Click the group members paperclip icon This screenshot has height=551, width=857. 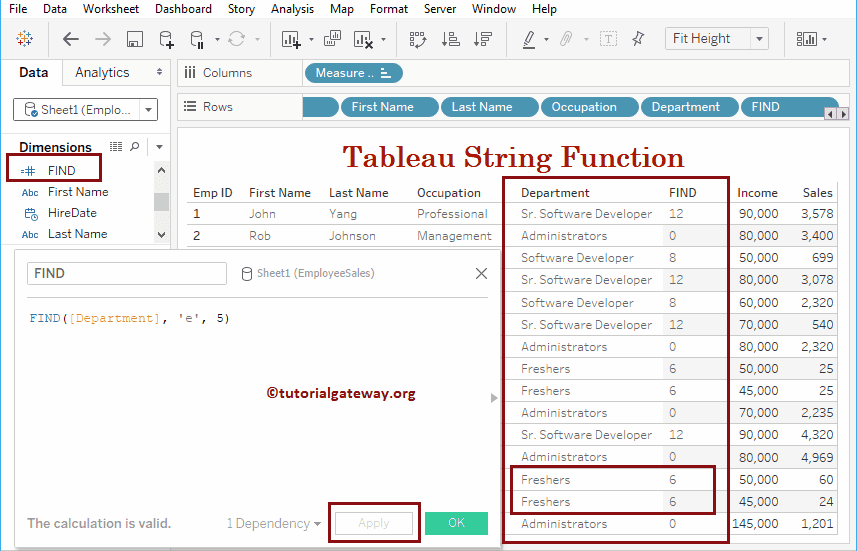point(566,39)
